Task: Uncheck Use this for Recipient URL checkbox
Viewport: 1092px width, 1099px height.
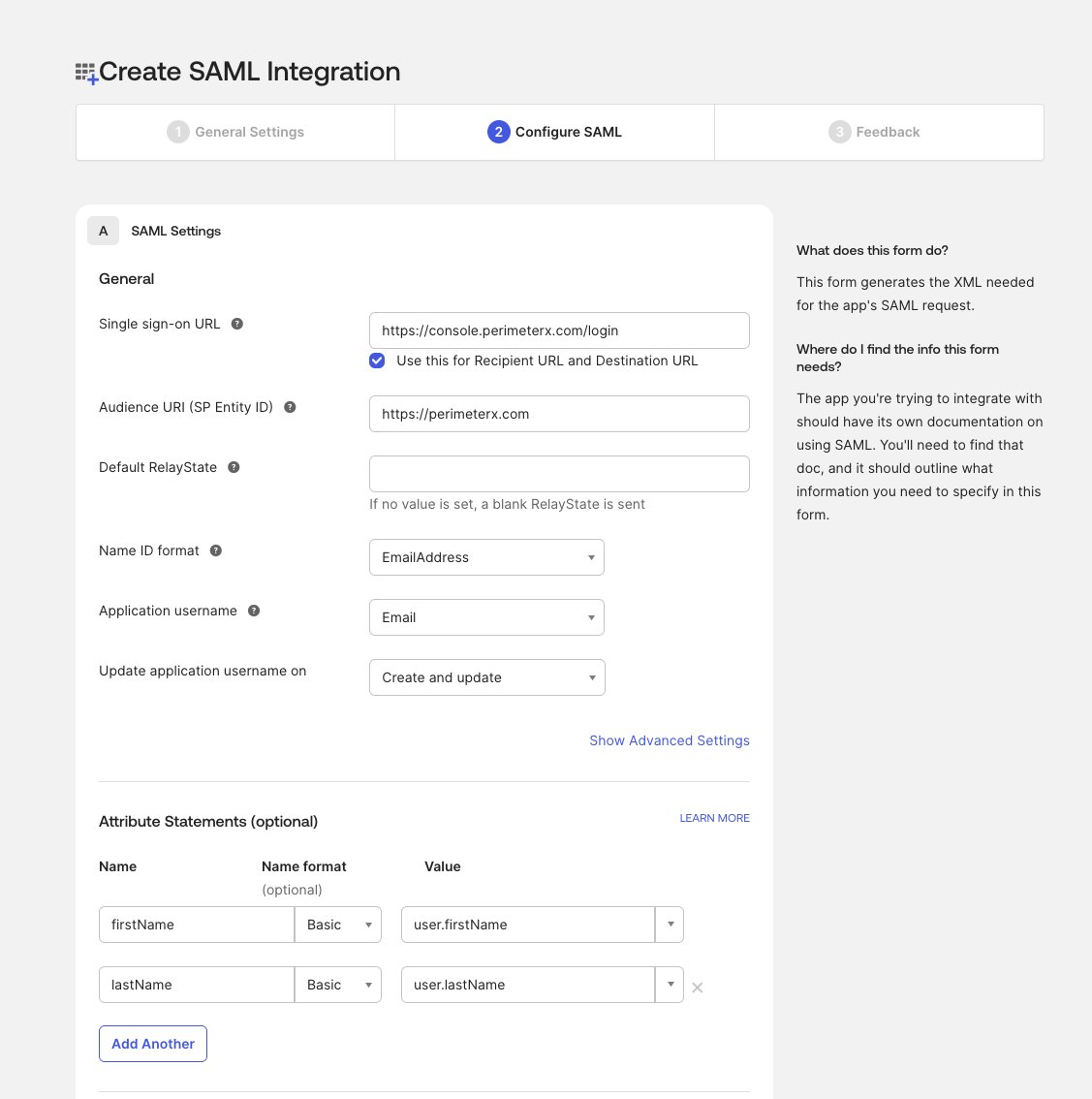Action: coord(378,361)
